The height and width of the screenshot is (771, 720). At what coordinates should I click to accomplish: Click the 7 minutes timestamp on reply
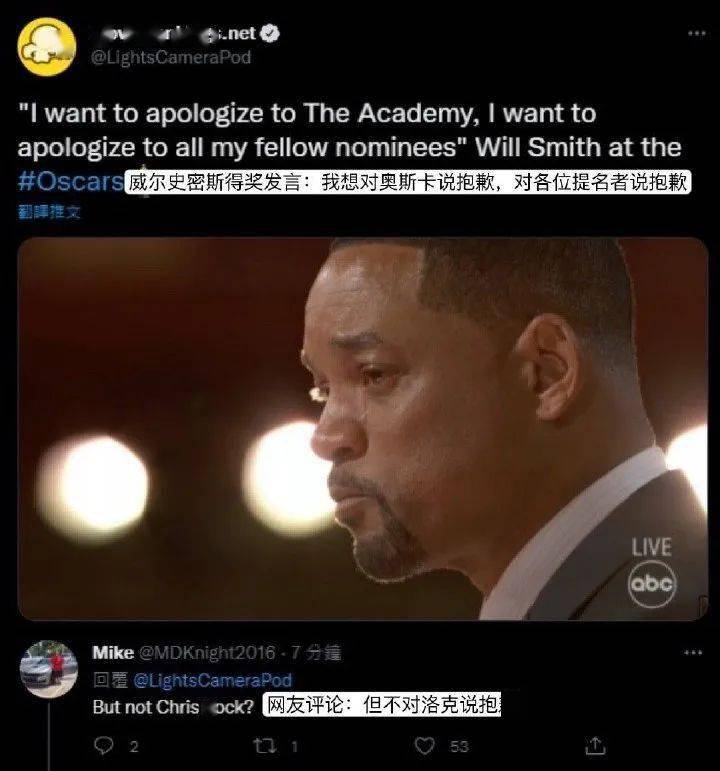[316, 652]
